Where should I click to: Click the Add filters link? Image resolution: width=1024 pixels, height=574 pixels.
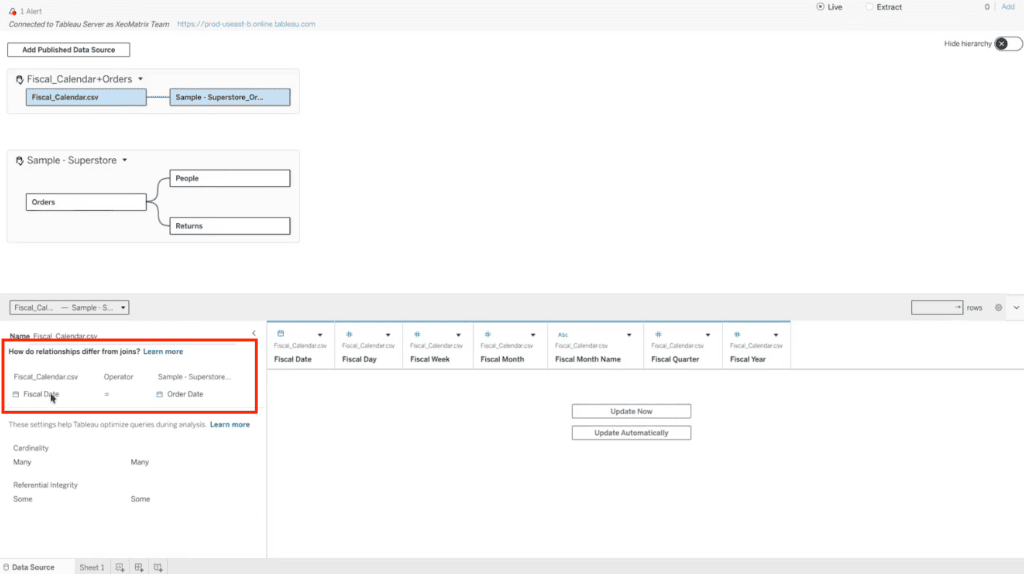(1008, 7)
